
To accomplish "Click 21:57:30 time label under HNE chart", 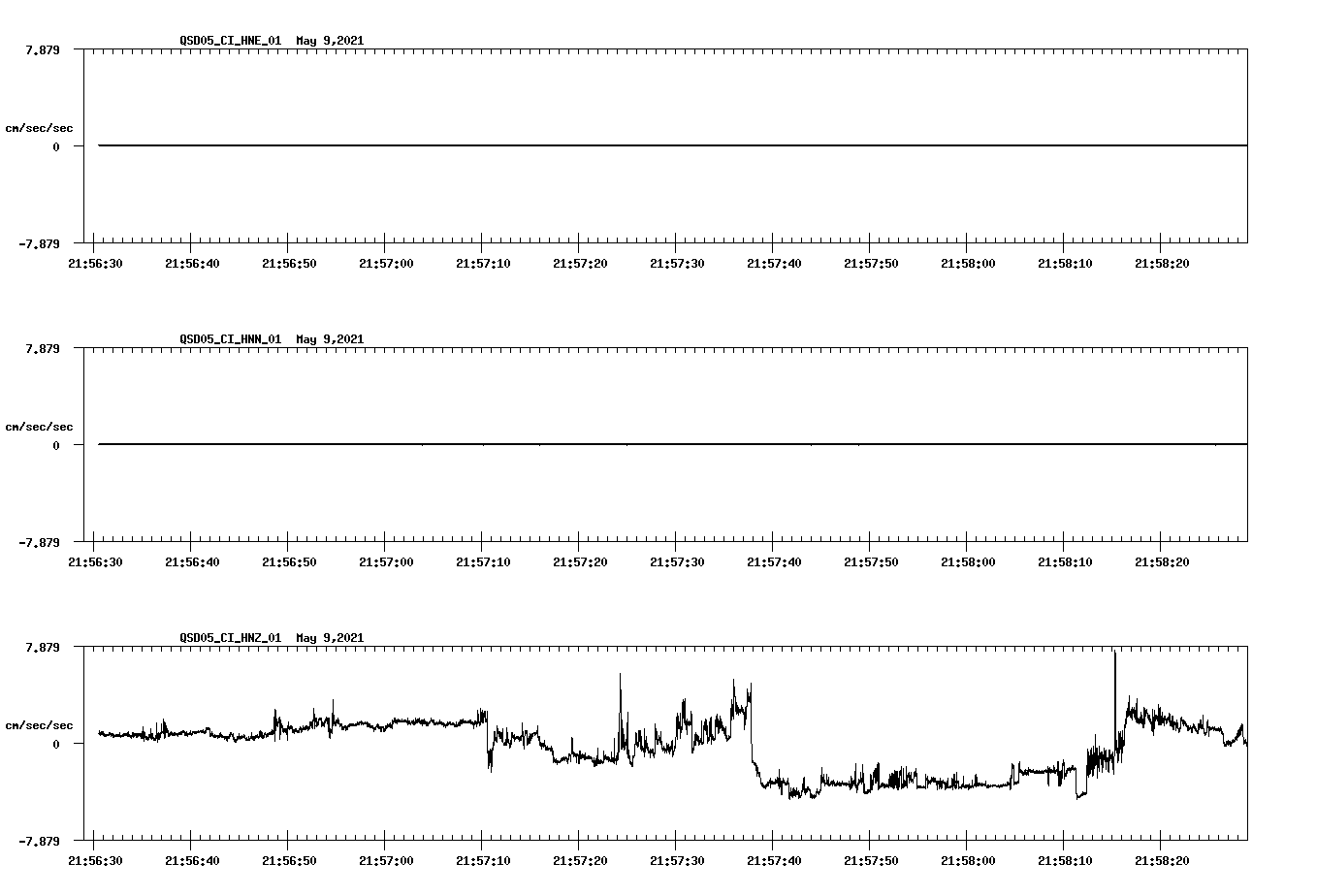I will click(677, 264).
